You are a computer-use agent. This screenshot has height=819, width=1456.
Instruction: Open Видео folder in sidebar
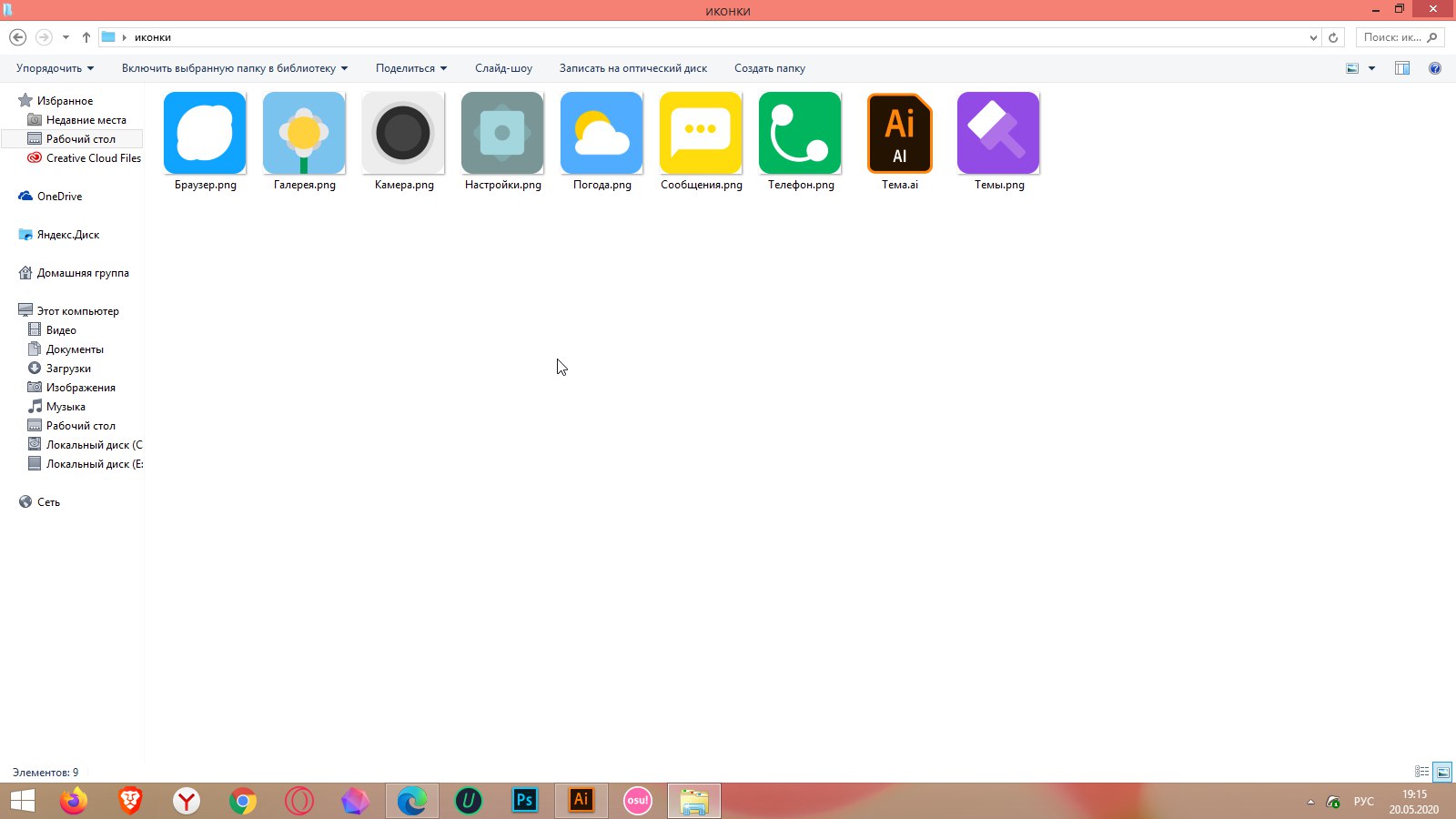(x=61, y=330)
